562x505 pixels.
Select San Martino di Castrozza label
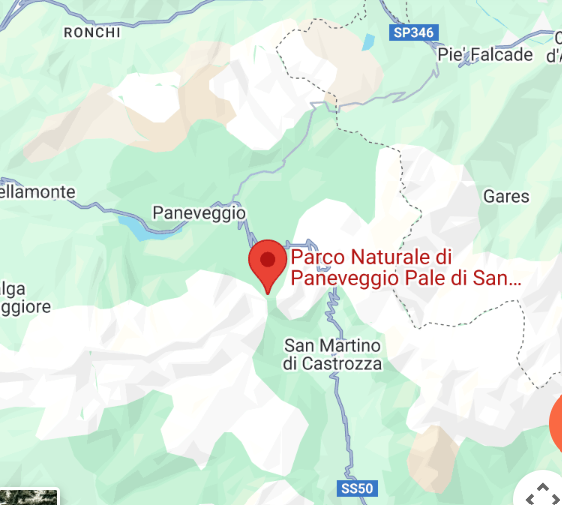coord(332,354)
